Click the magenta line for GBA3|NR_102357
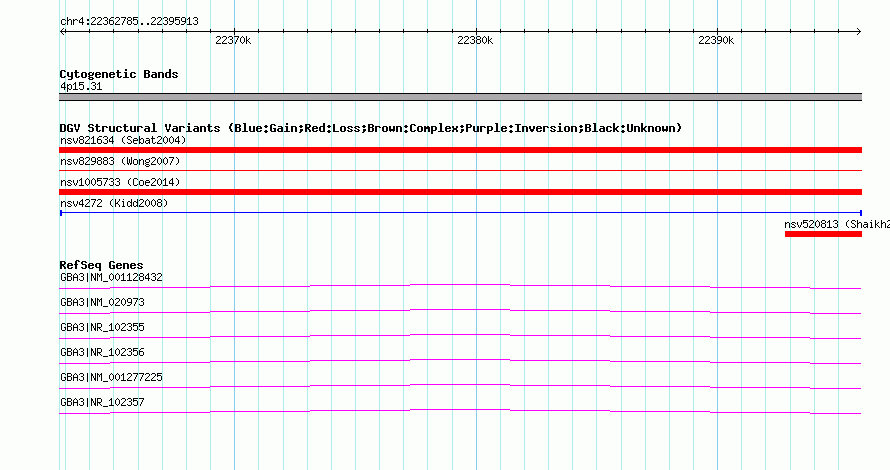Screen dimensions: 890x470 460,411
